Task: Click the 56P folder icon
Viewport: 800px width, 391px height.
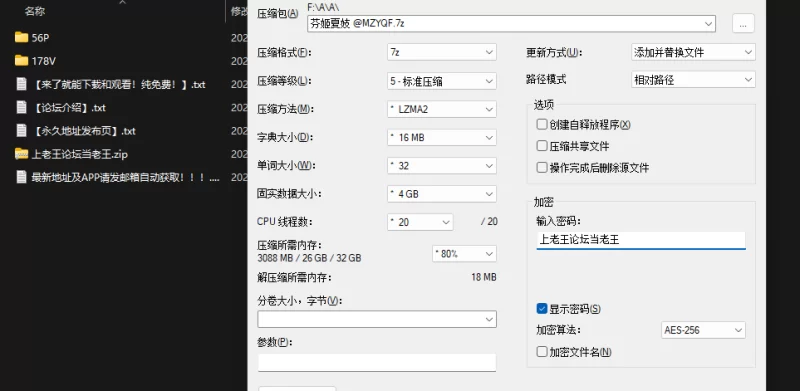Action: 21,37
